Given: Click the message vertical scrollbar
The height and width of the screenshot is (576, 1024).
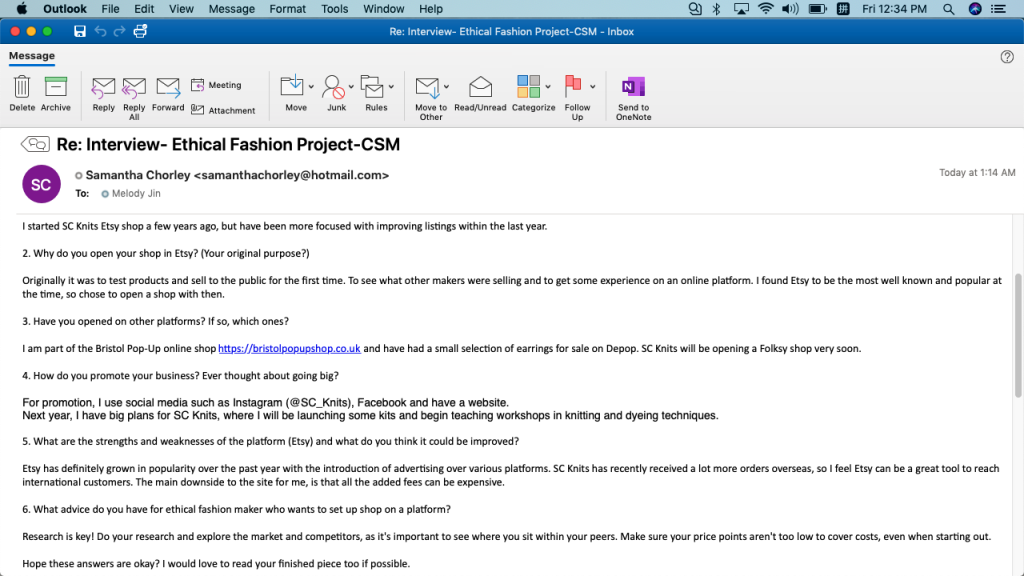Looking at the screenshot, I should [x=1017, y=336].
